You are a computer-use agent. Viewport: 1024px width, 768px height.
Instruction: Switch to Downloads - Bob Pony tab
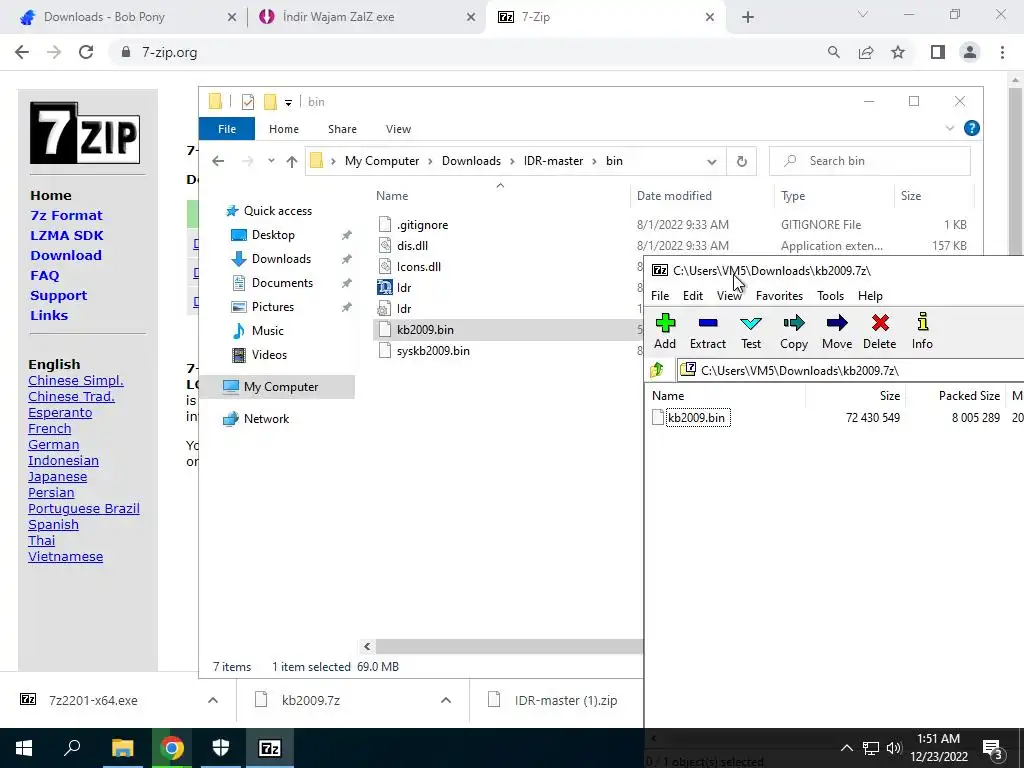[x=124, y=17]
